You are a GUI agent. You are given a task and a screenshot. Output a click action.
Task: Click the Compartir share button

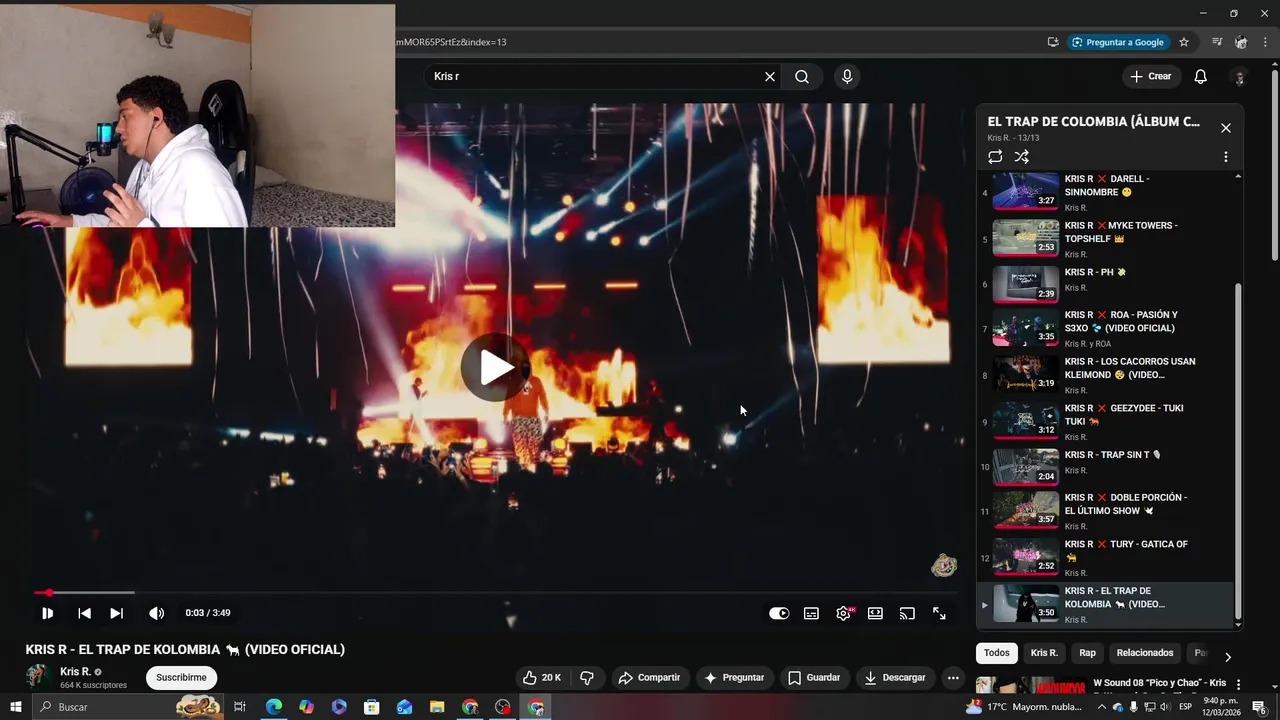pos(649,678)
